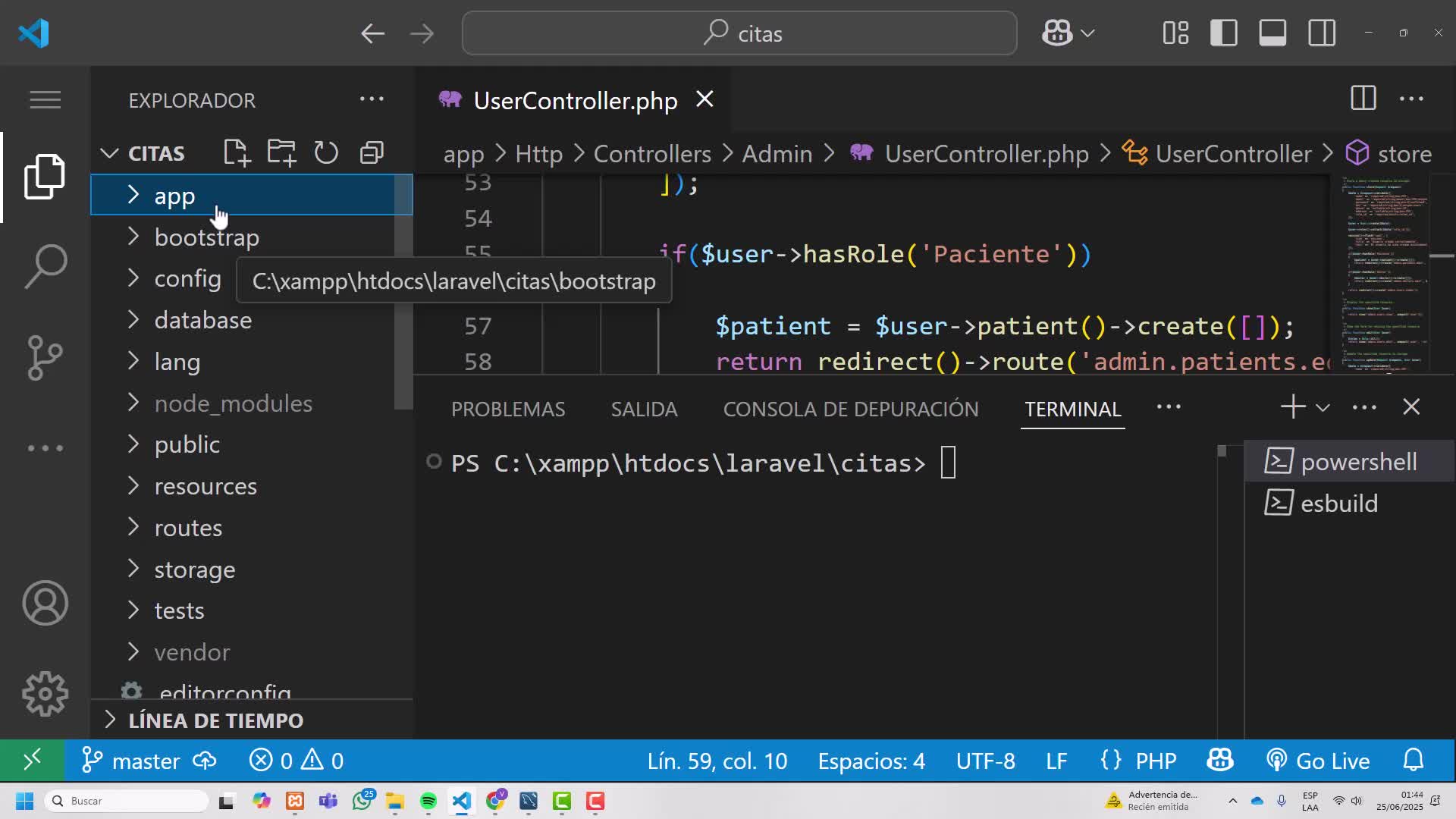
Task: Open the Accounts menu icon
Action: 45,603
